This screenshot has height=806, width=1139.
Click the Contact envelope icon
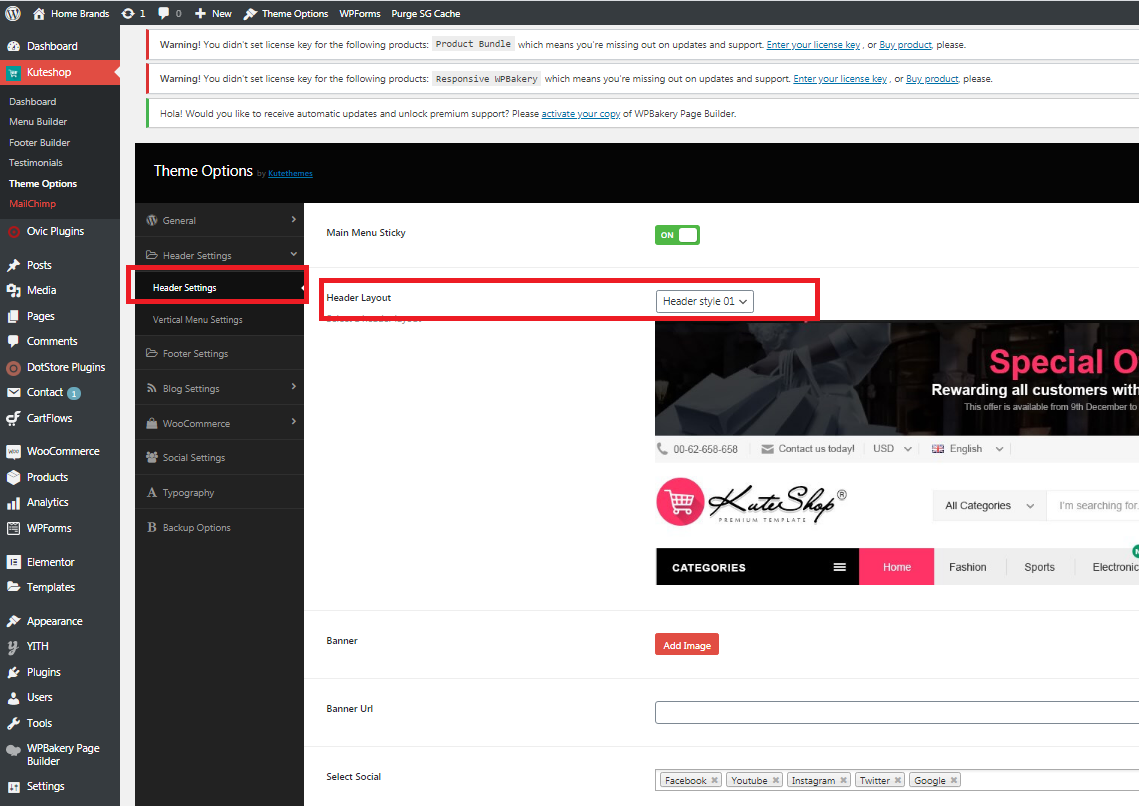13,392
